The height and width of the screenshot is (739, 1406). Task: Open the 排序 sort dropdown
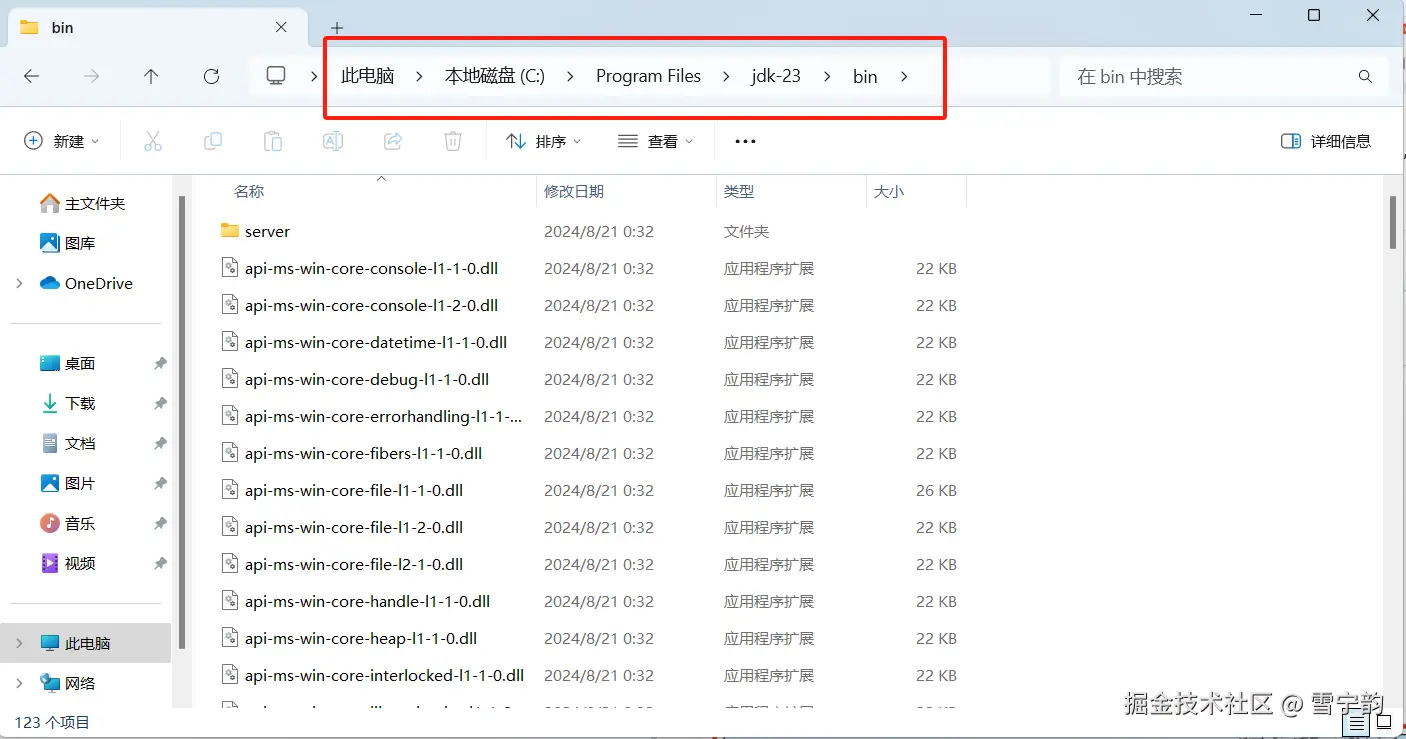pos(544,141)
